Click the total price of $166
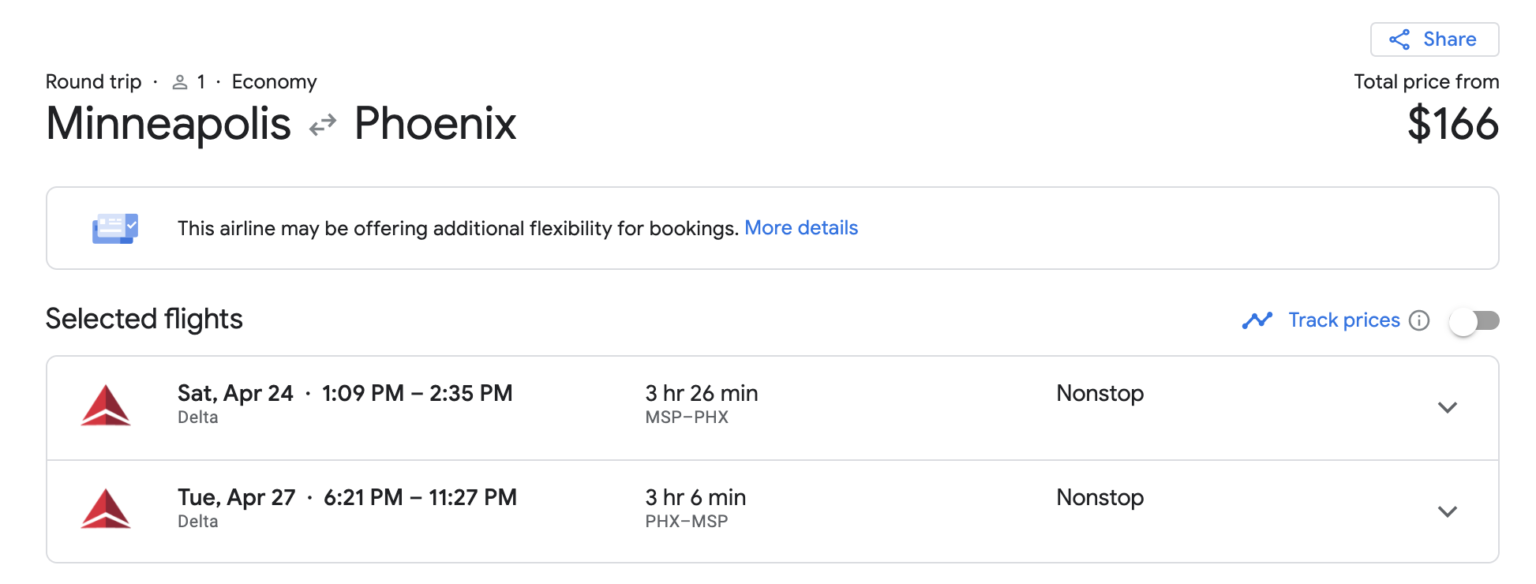Viewport: 1536px width, 584px height. click(1452, 124)
